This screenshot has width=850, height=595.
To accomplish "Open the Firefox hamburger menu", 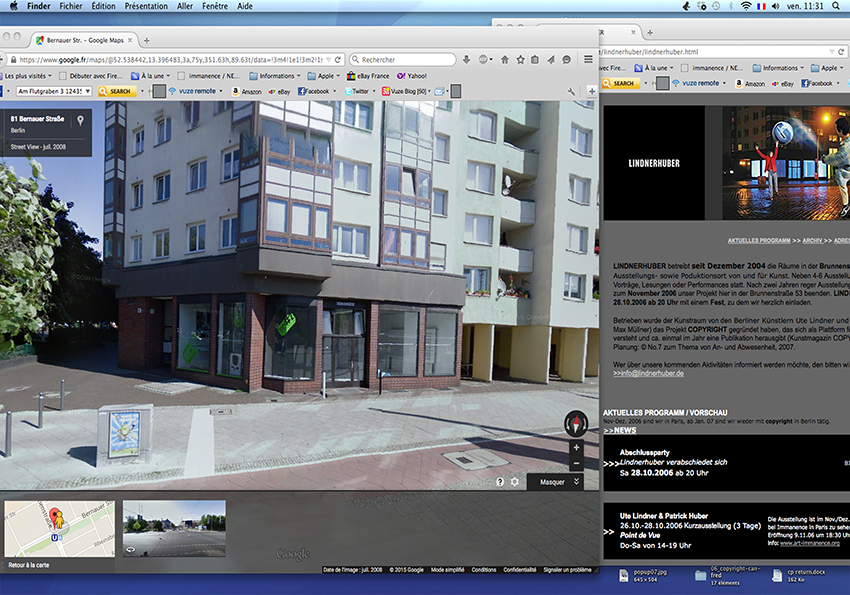I will coord(588,59).
